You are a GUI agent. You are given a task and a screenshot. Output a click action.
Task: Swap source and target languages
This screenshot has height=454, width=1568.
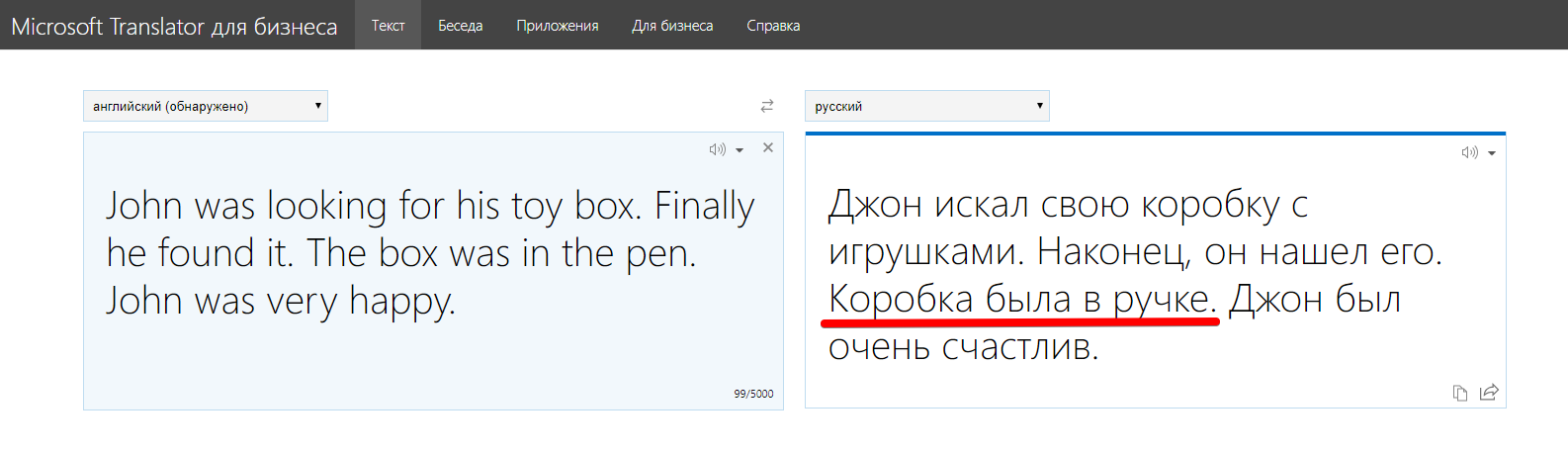767,106
